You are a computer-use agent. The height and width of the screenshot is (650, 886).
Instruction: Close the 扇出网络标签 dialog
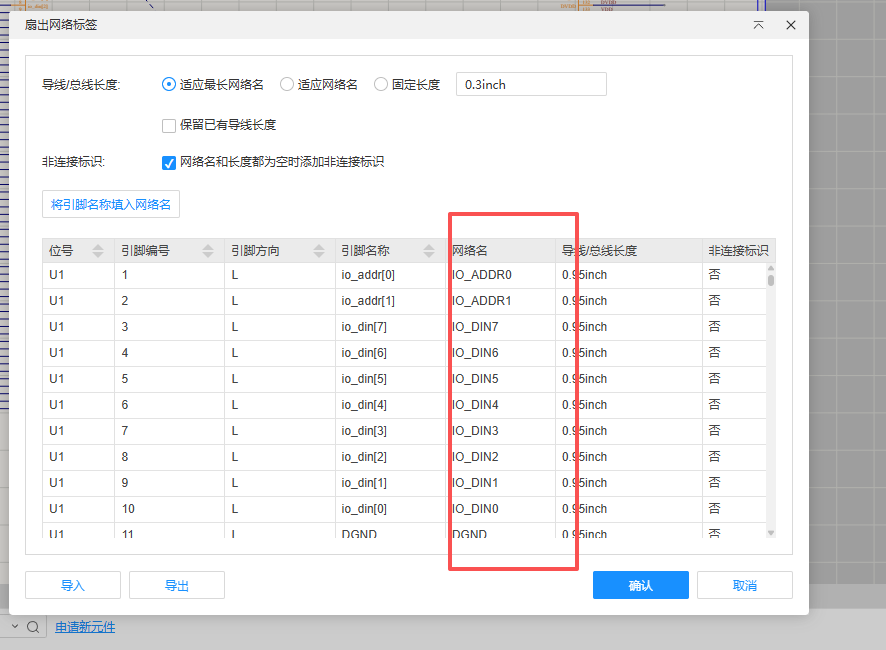pos(790,25)
